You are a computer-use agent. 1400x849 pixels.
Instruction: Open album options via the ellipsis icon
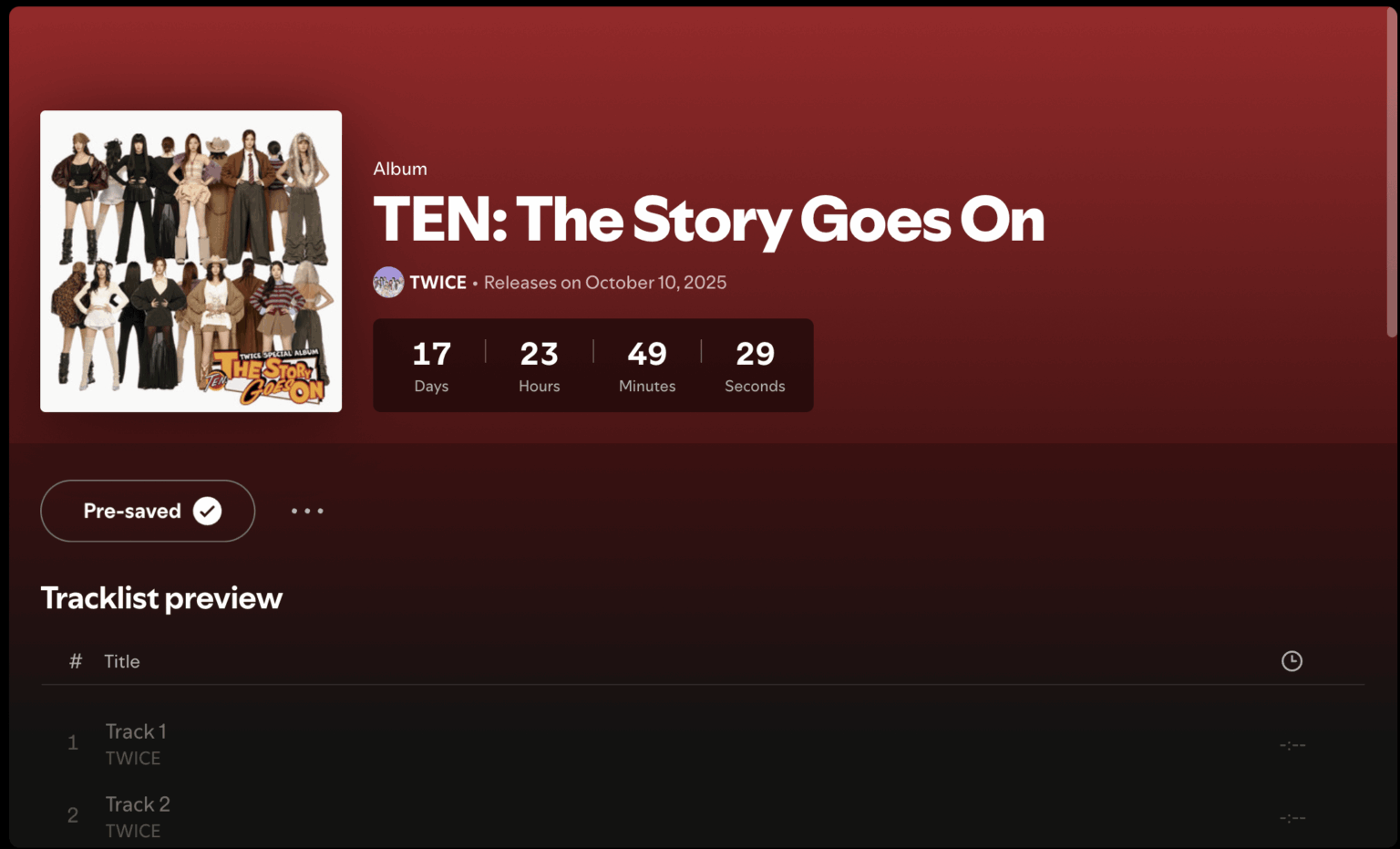[307, 511]
